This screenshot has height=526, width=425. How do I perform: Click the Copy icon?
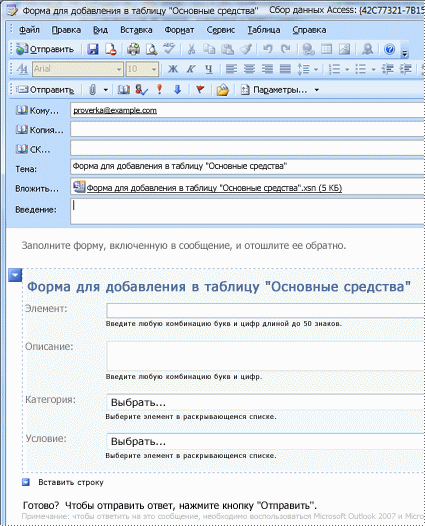[x=209, y=49]
